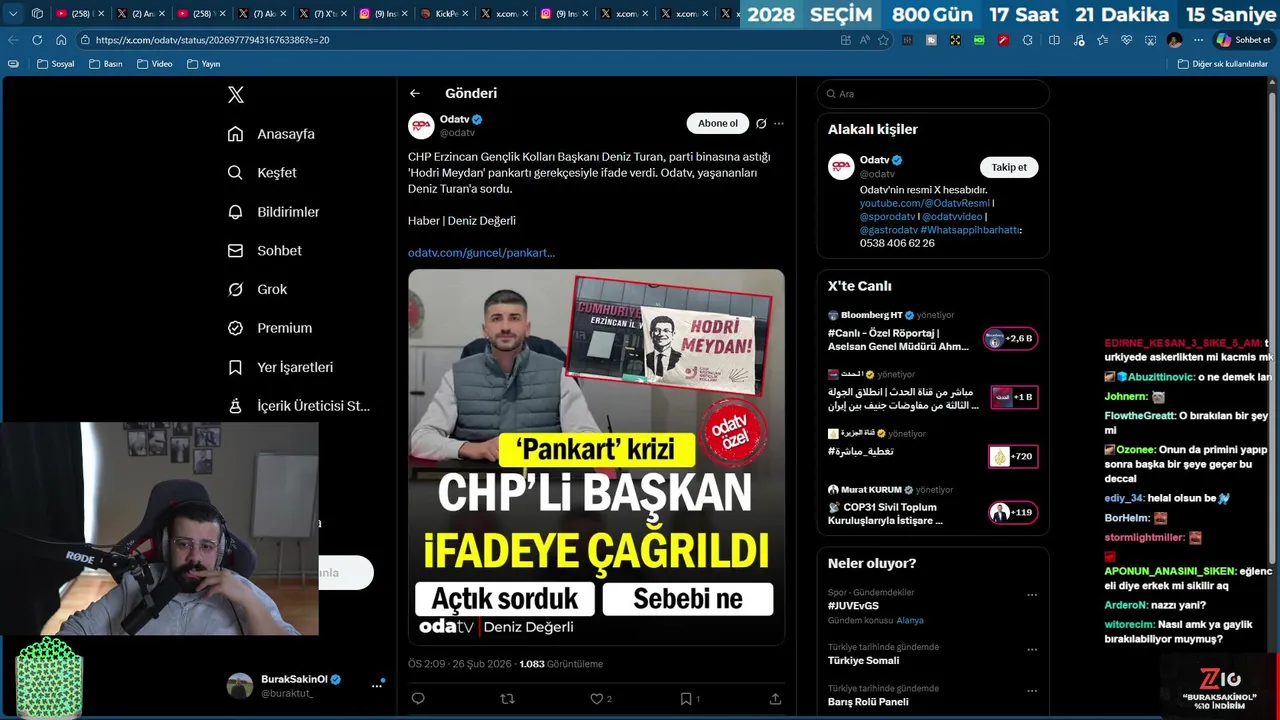Viewport: 1280px width, 720px height.
Task: Open Türkiye Somali trend
Action: pyautogui.click(x=863, y=661)
